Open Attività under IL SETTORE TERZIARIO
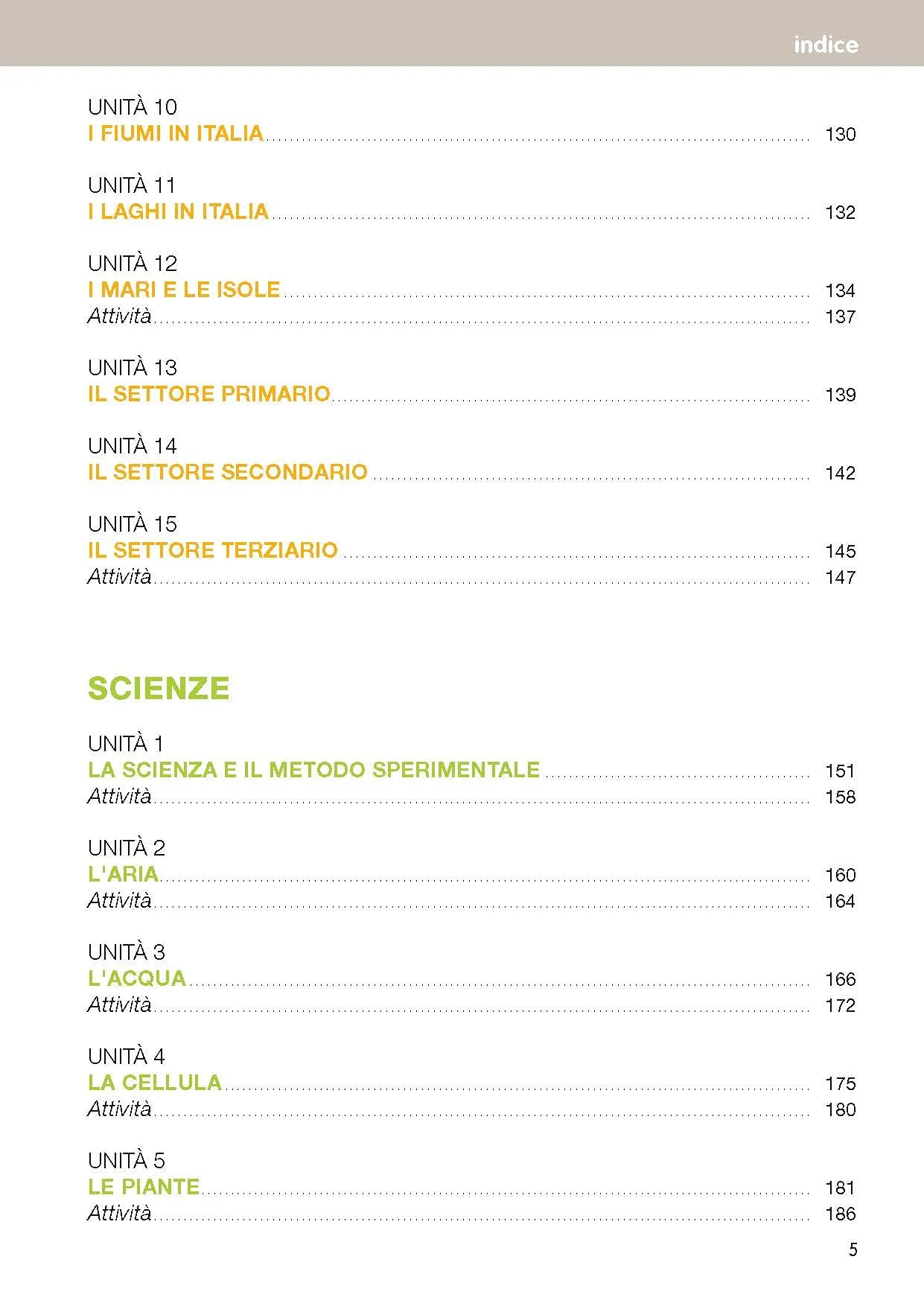The width and height of the screenshot is (924, 1306). pos(119,576)
